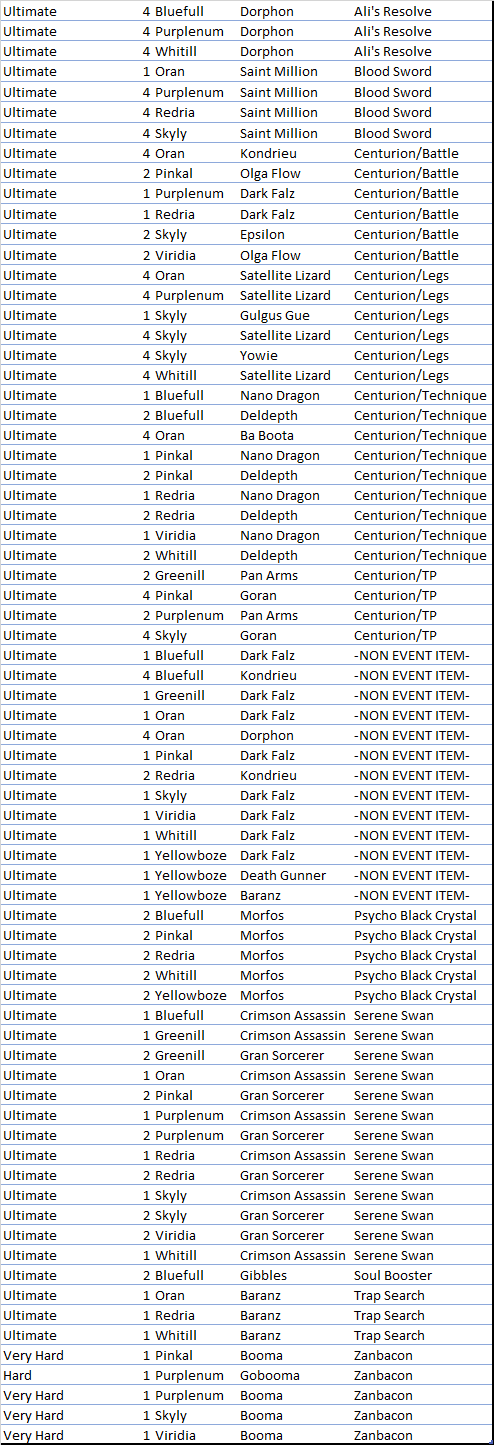Select Baranz in the NON EVENT ITEM row

click(x=260, y=895)
